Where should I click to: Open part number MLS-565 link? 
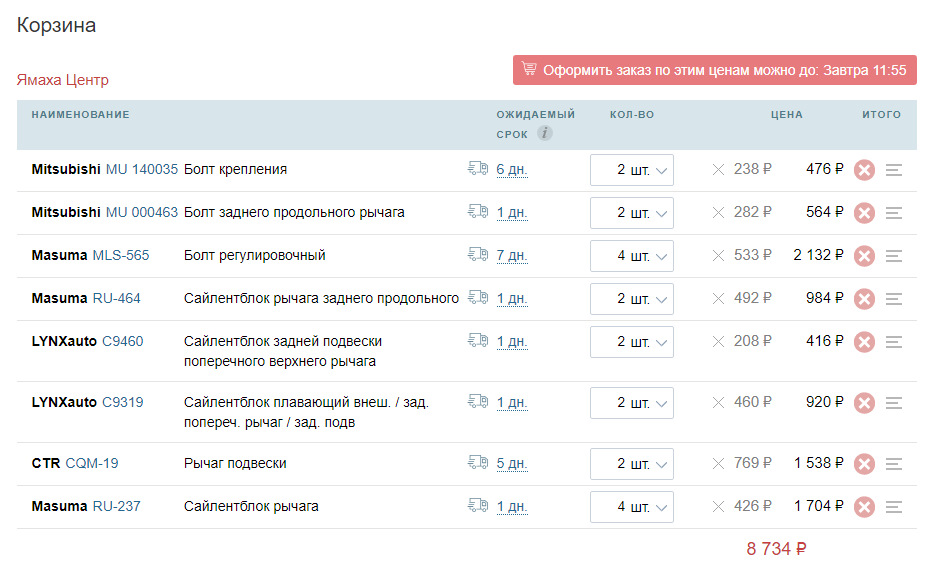pyautogui.click(x=121, y=256)
